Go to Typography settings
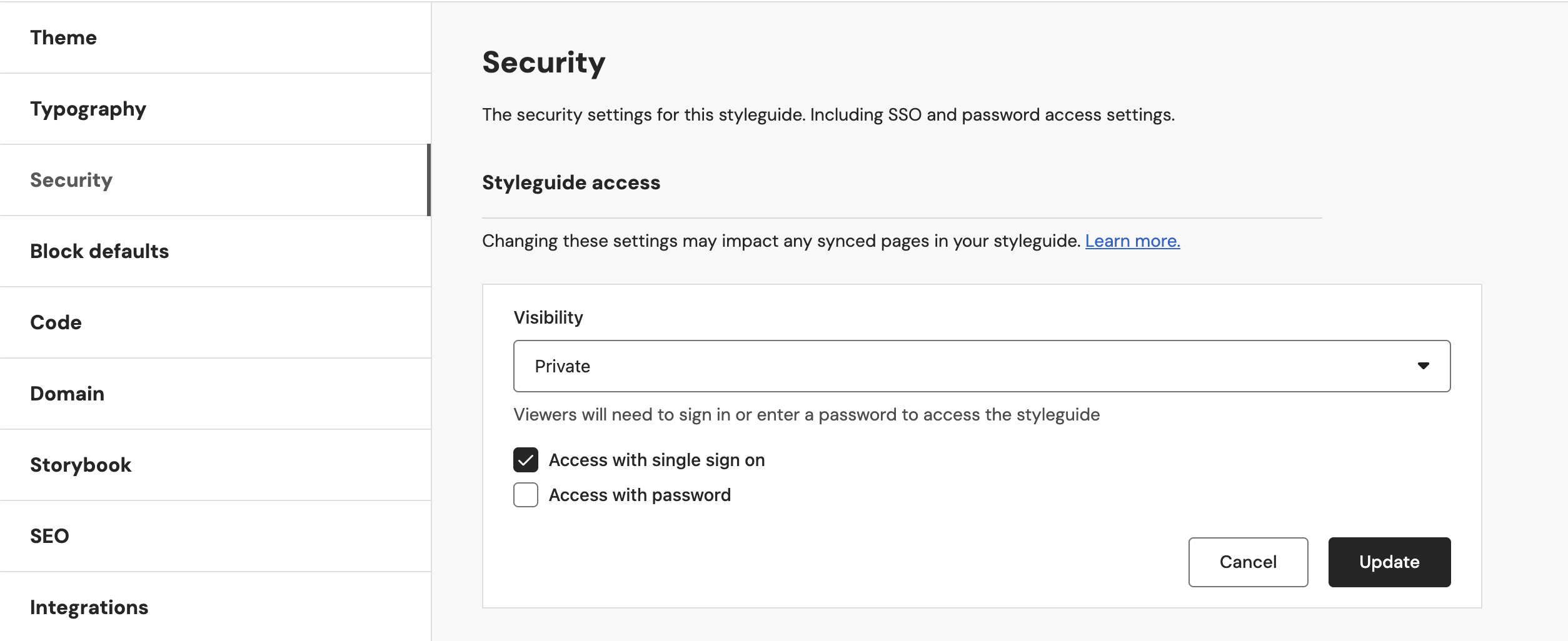 tap(88, 109)
